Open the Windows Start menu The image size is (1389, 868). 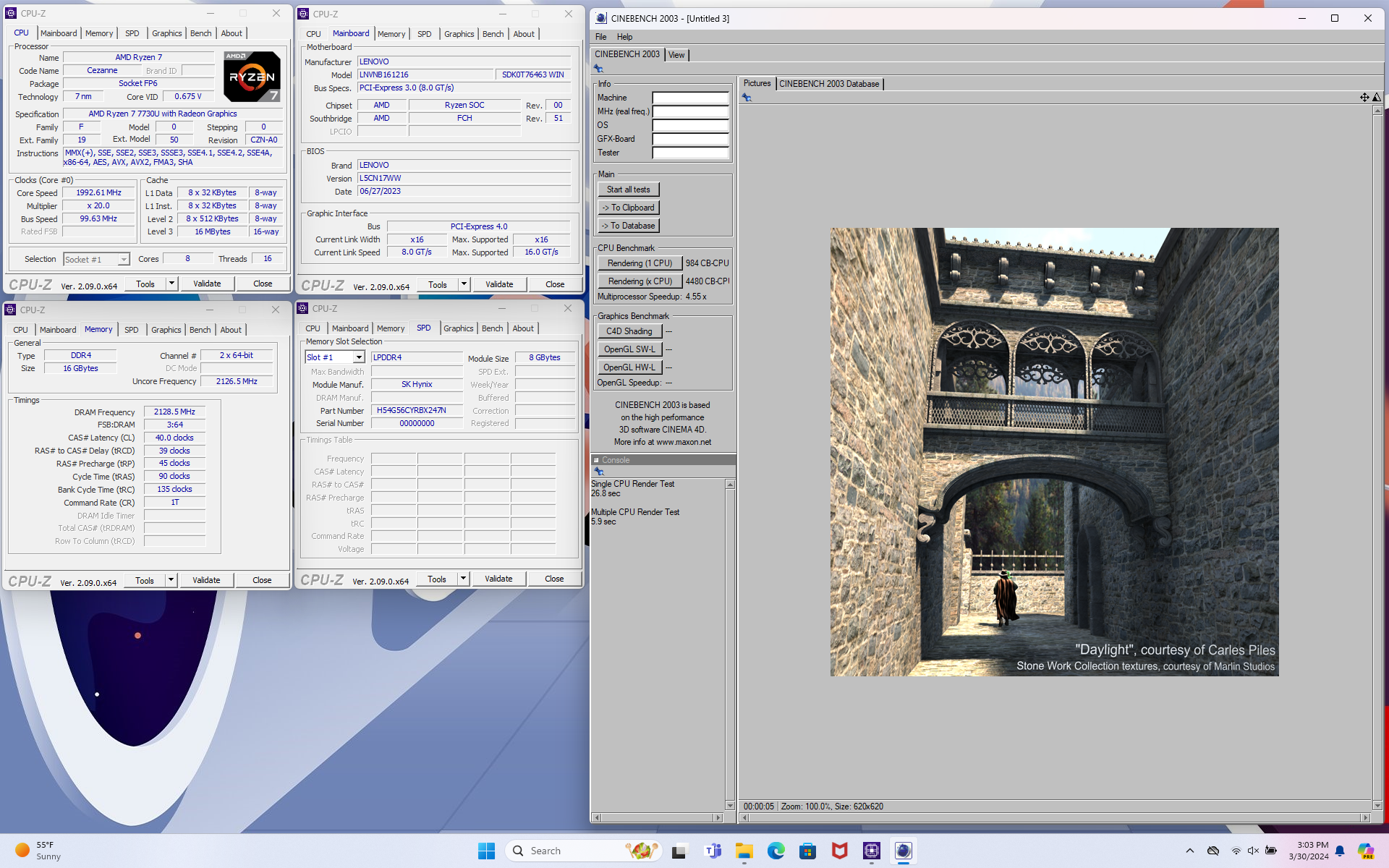click(x=486, y=851)
